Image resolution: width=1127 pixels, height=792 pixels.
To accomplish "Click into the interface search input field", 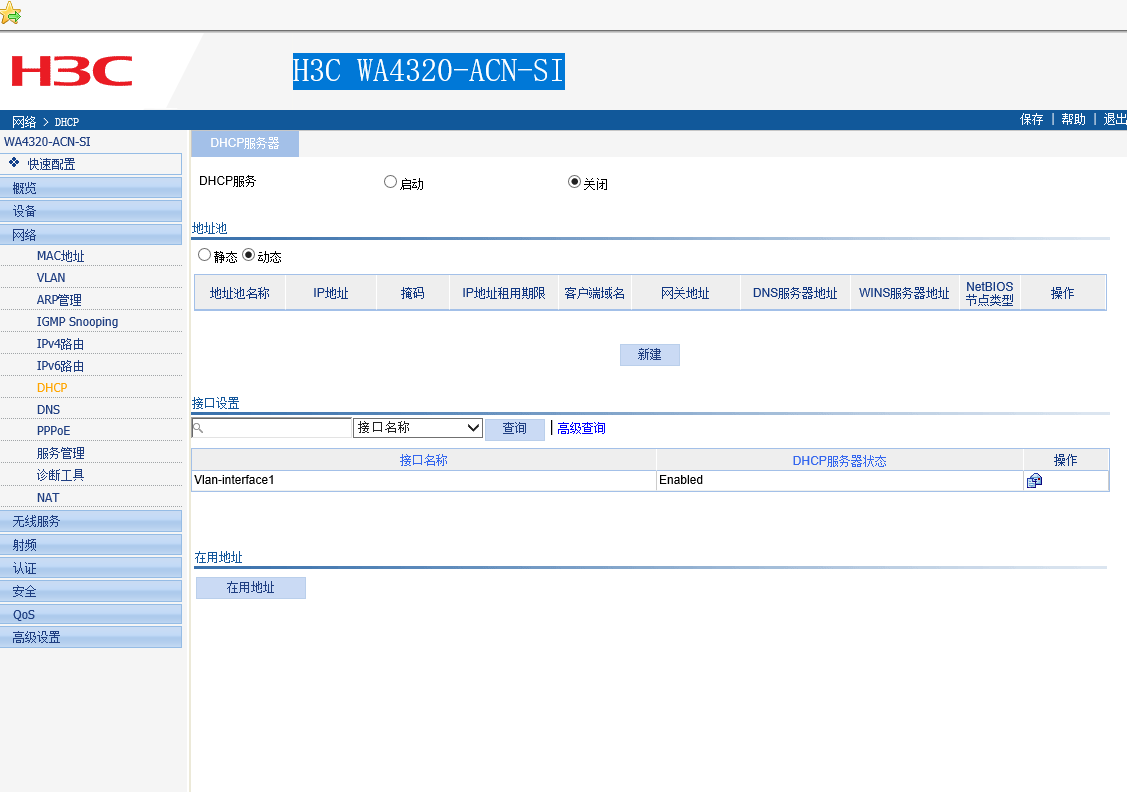I will 272,428.
